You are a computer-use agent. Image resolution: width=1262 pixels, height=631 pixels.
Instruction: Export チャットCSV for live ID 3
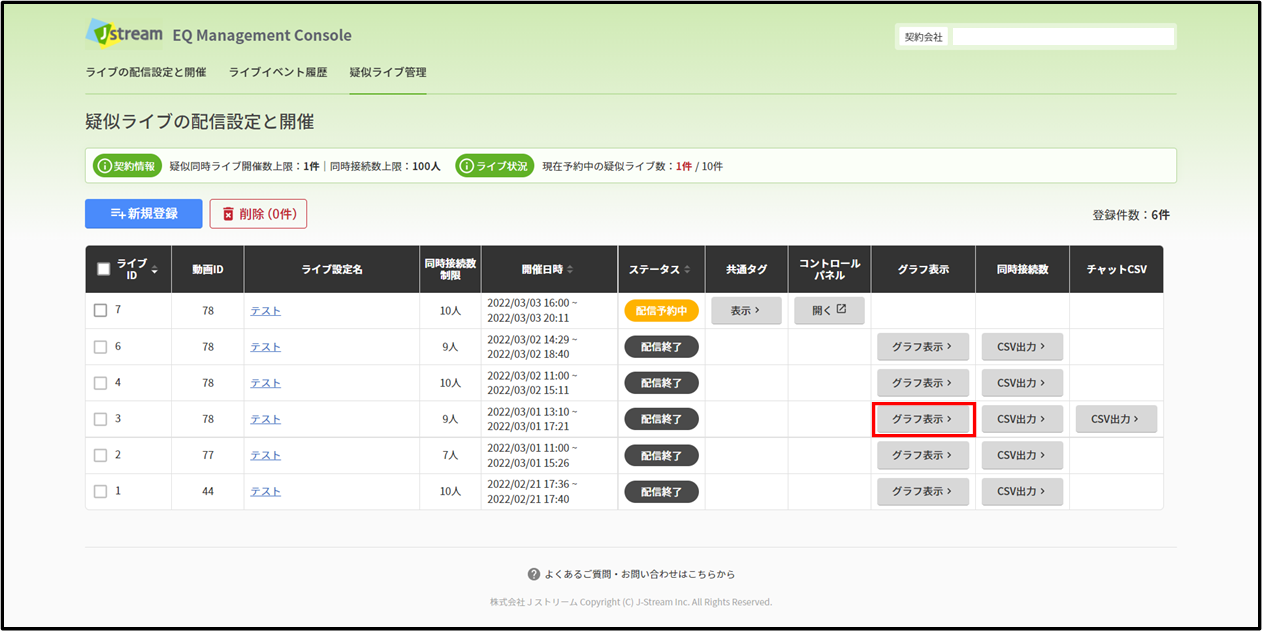point(1116,419)
